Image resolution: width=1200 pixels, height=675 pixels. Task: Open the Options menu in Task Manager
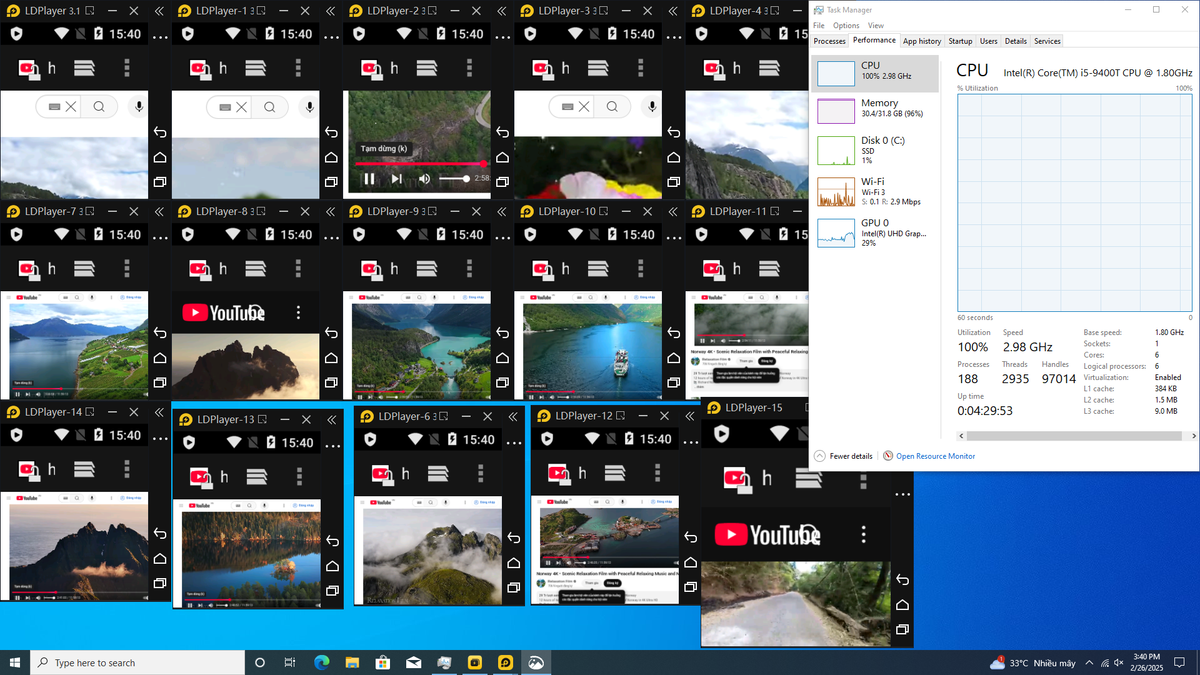tap(846, 26)
